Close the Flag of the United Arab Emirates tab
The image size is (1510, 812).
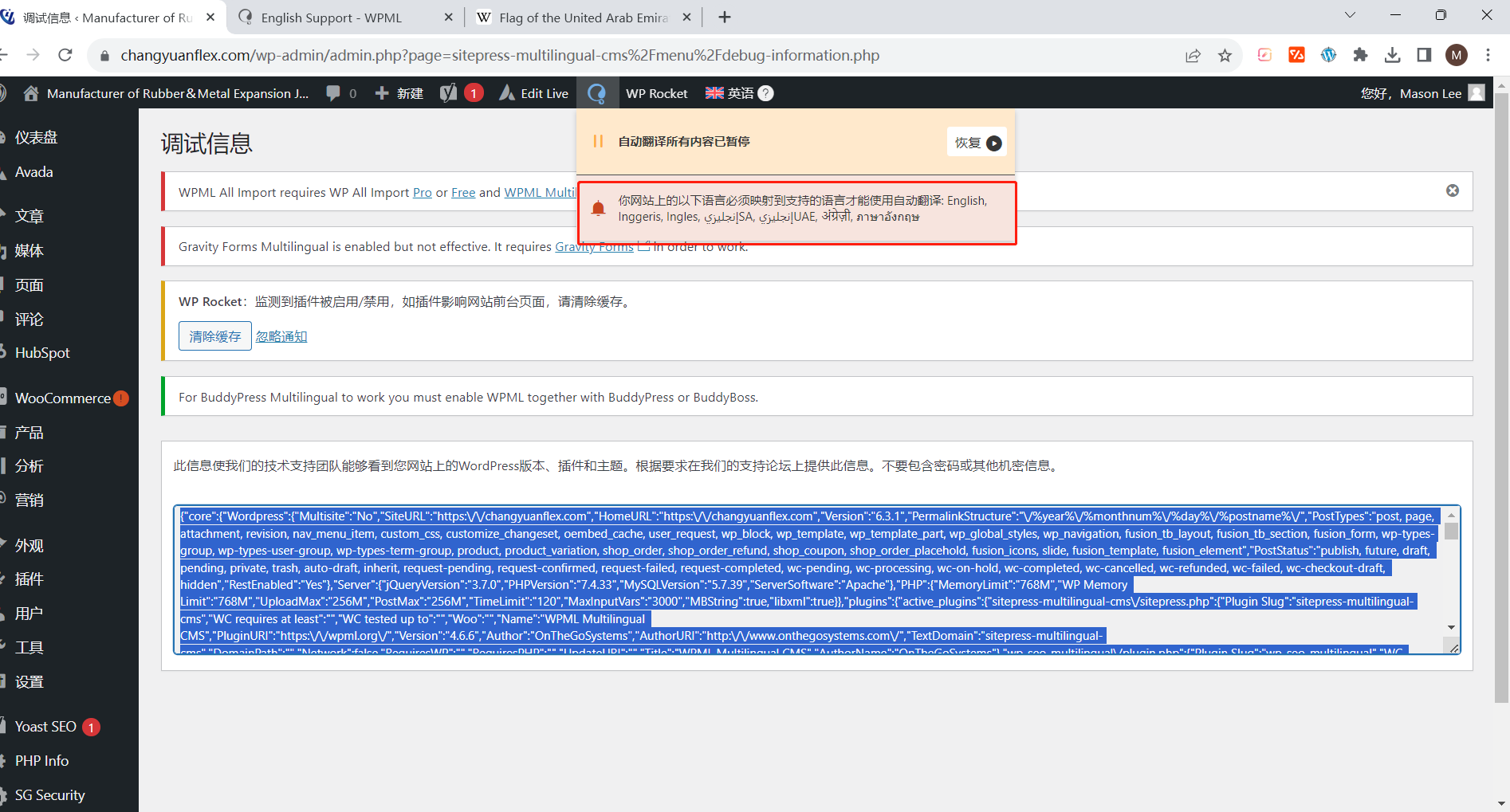pyautogui.click(x=686, y=18)
